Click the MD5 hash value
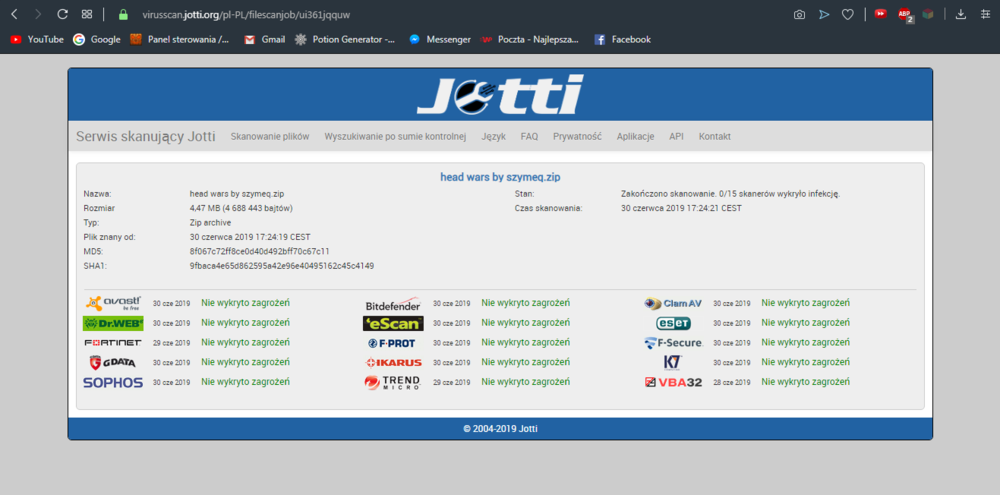1000x495 pixels. (x=260, y=251)
